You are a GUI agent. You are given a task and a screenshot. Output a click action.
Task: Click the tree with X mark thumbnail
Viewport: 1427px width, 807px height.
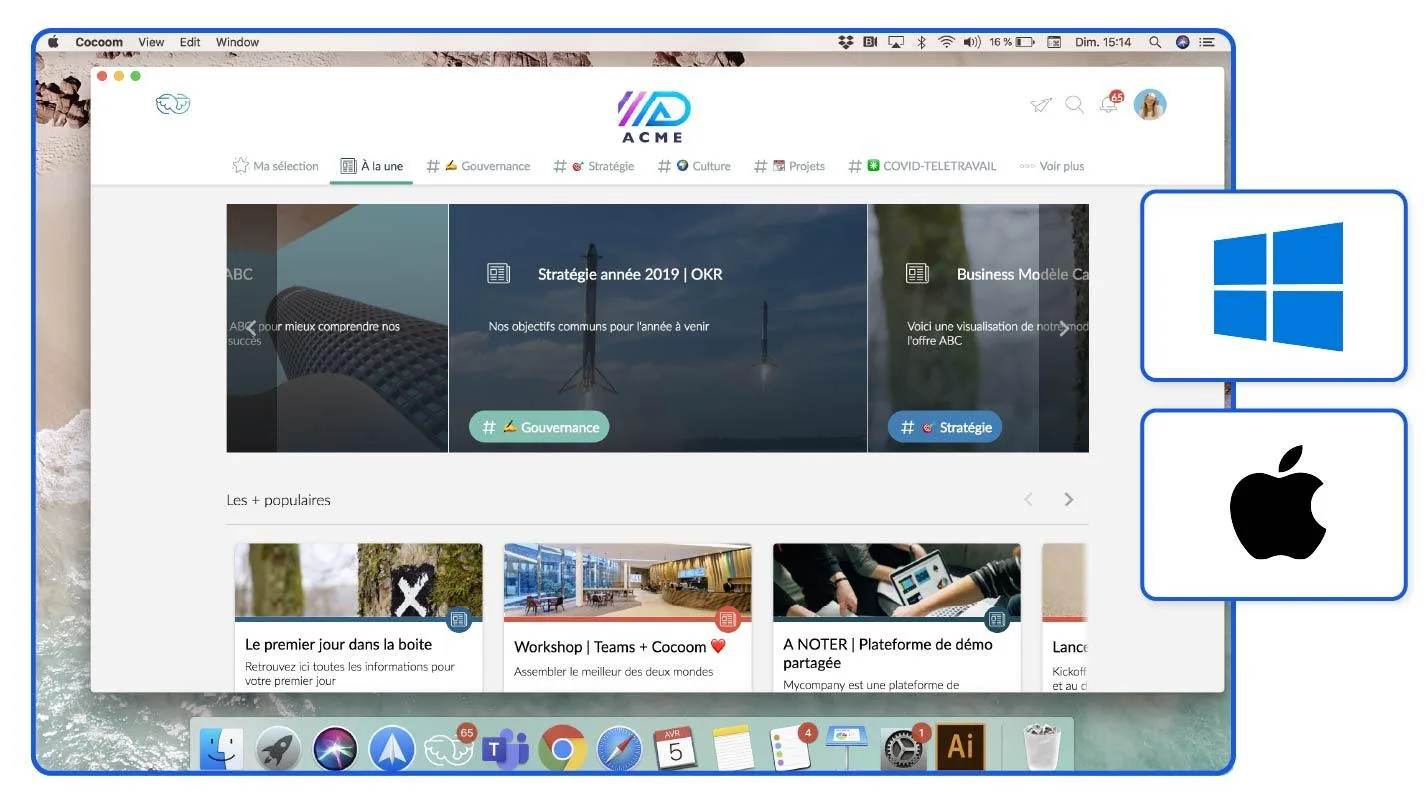(x=358, y=580)
